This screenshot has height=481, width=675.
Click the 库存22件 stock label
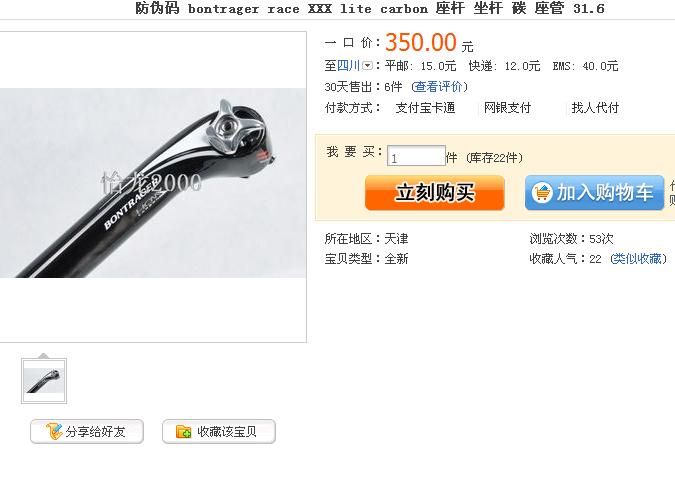[x=494, y=158]
